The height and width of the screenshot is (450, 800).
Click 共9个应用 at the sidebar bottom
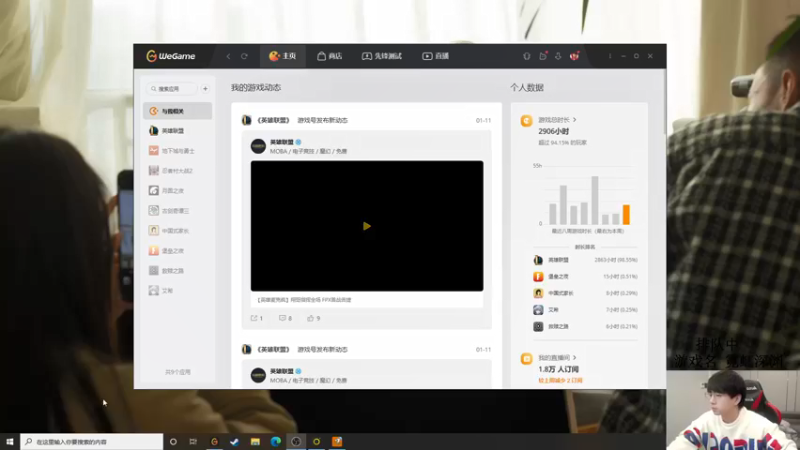coord(178,372)
